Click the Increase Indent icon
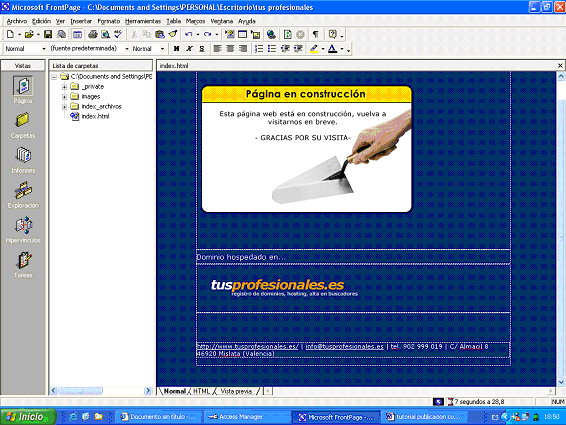566x425 pixels. tap(298, 48)
